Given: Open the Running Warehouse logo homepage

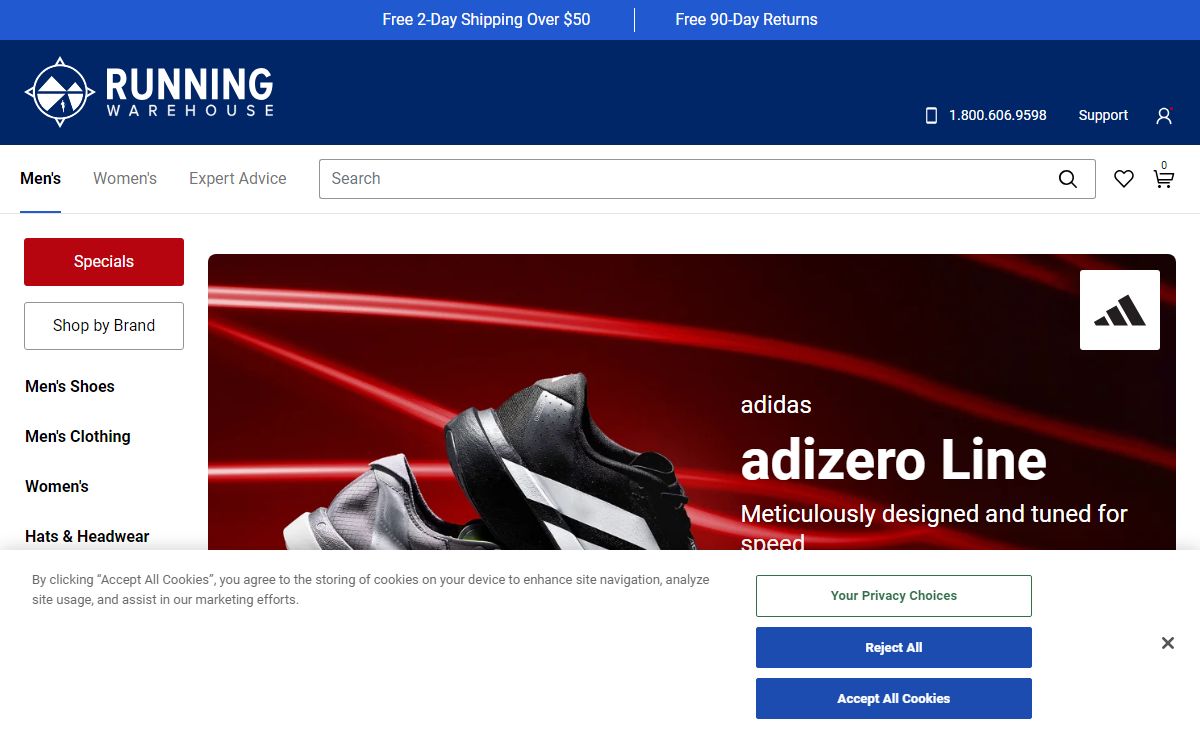Looking at the screenshot, I should (149, 92).
